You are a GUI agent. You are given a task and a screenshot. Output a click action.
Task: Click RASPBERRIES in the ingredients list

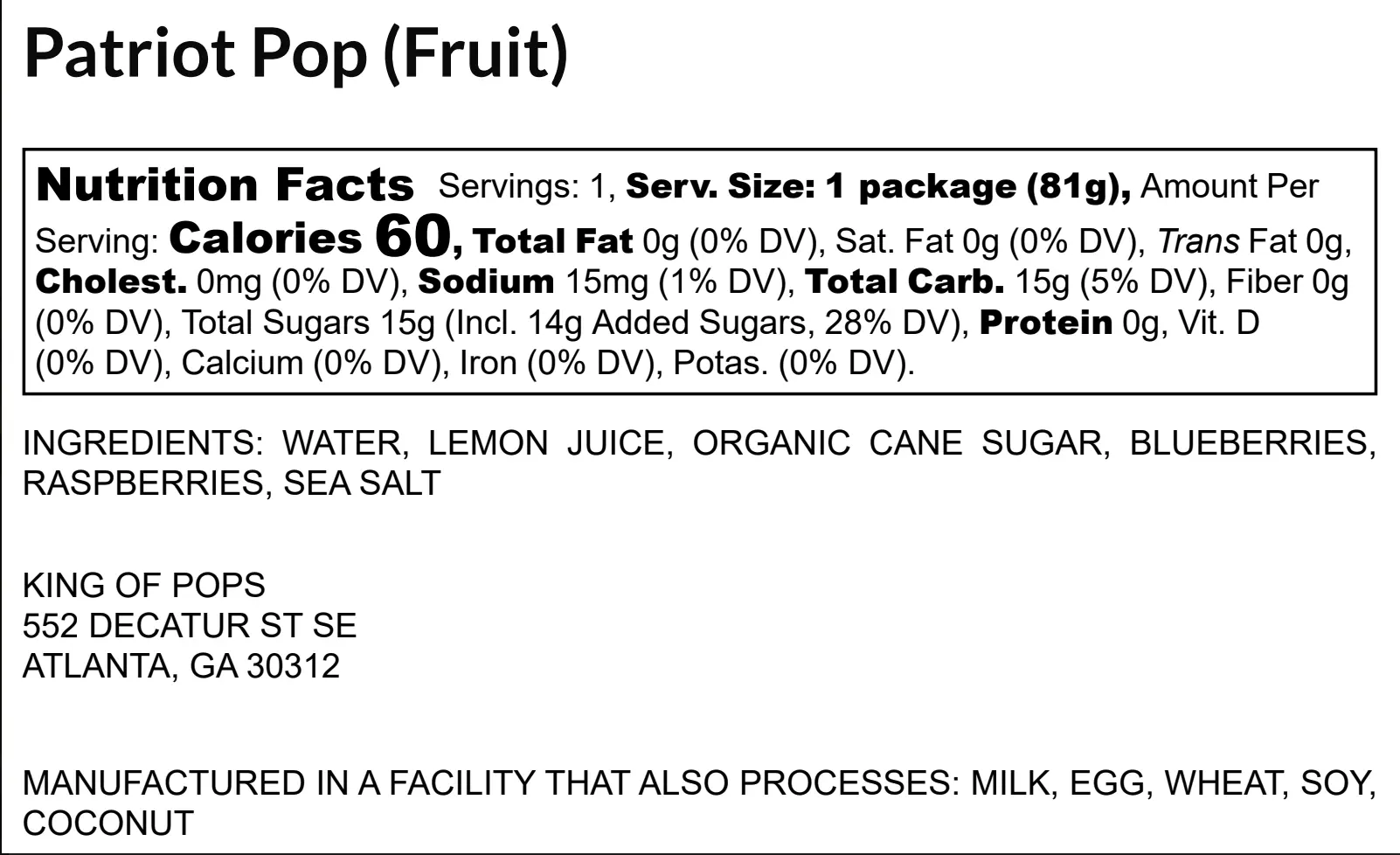tap(138, 483)
